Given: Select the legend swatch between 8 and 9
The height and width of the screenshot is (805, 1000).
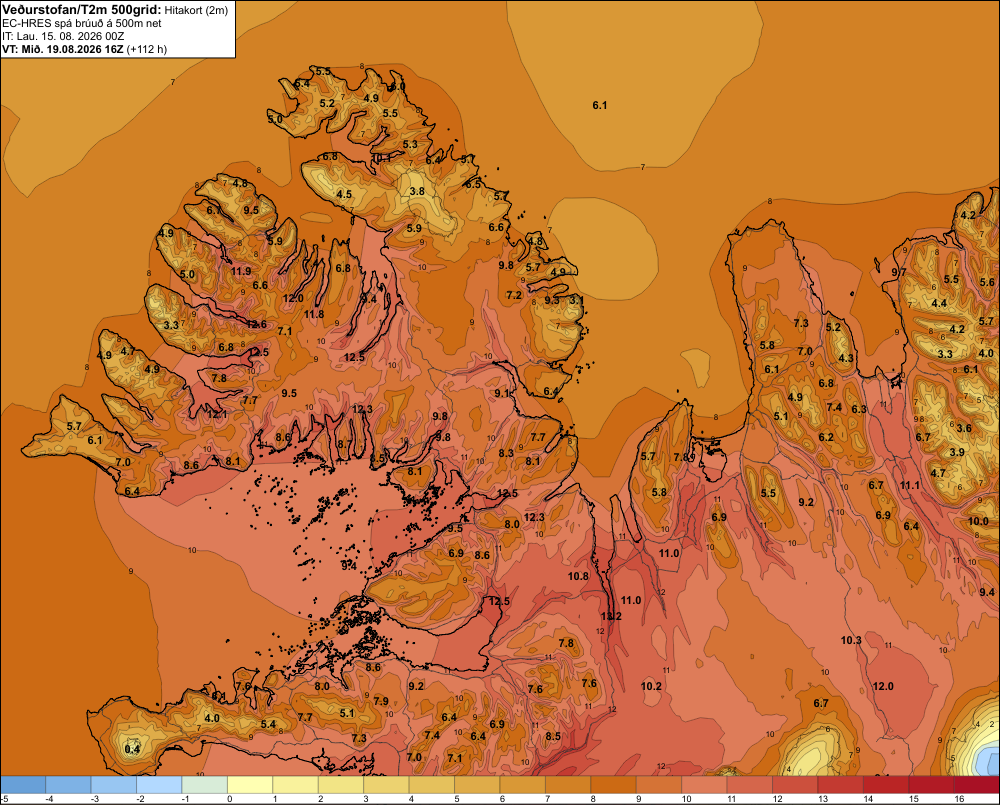Looking at the screenshot, I should pos(614,784).
